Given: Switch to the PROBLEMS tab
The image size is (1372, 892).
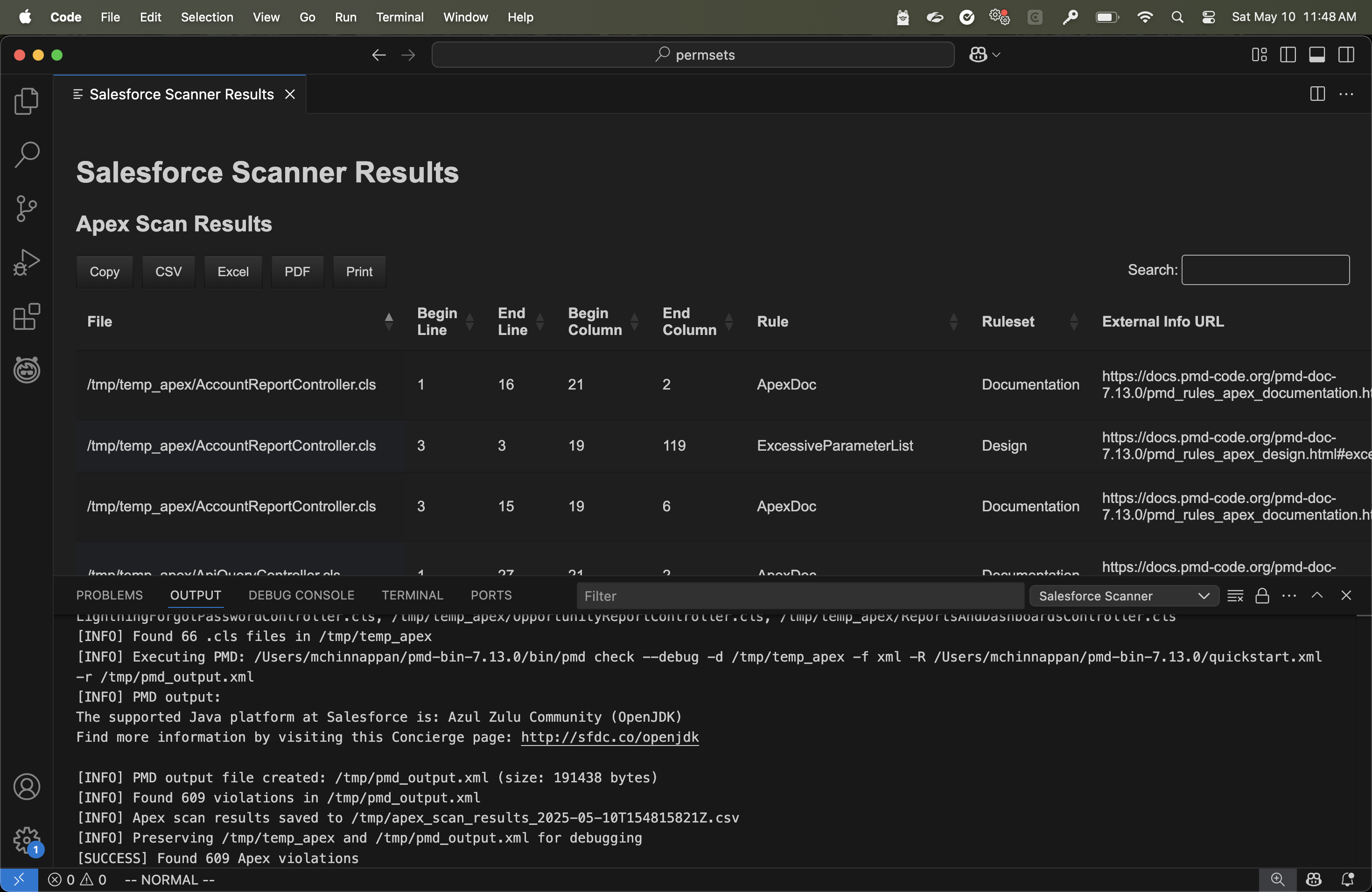Looking at the screenshot, I should point(109,595).
